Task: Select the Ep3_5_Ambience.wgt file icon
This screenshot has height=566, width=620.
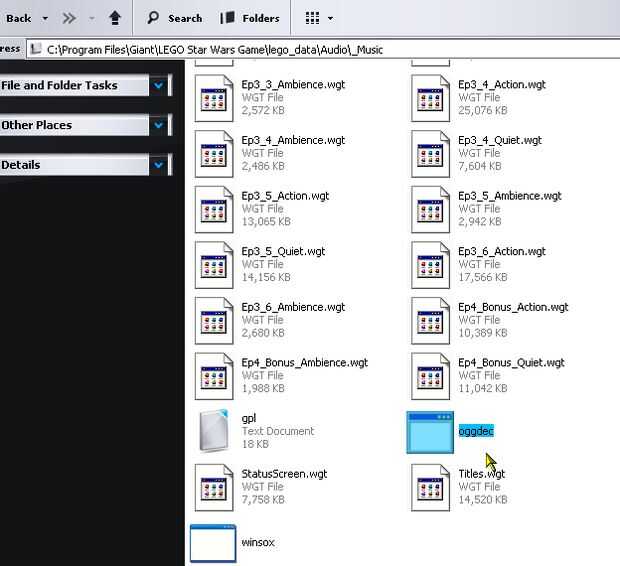Action: [430, 210]
